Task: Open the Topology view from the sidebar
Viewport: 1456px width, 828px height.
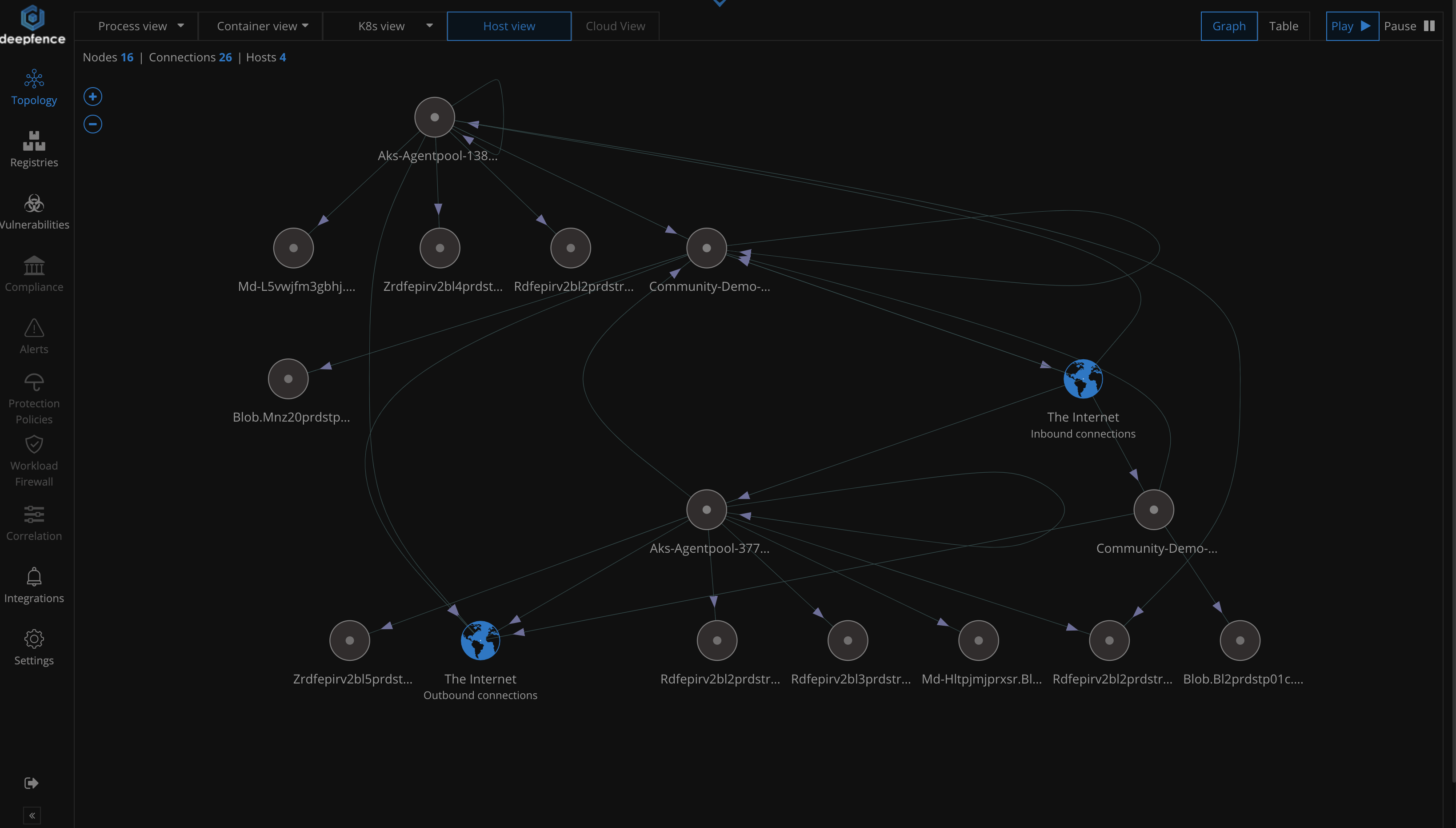Action: point(33,87)
